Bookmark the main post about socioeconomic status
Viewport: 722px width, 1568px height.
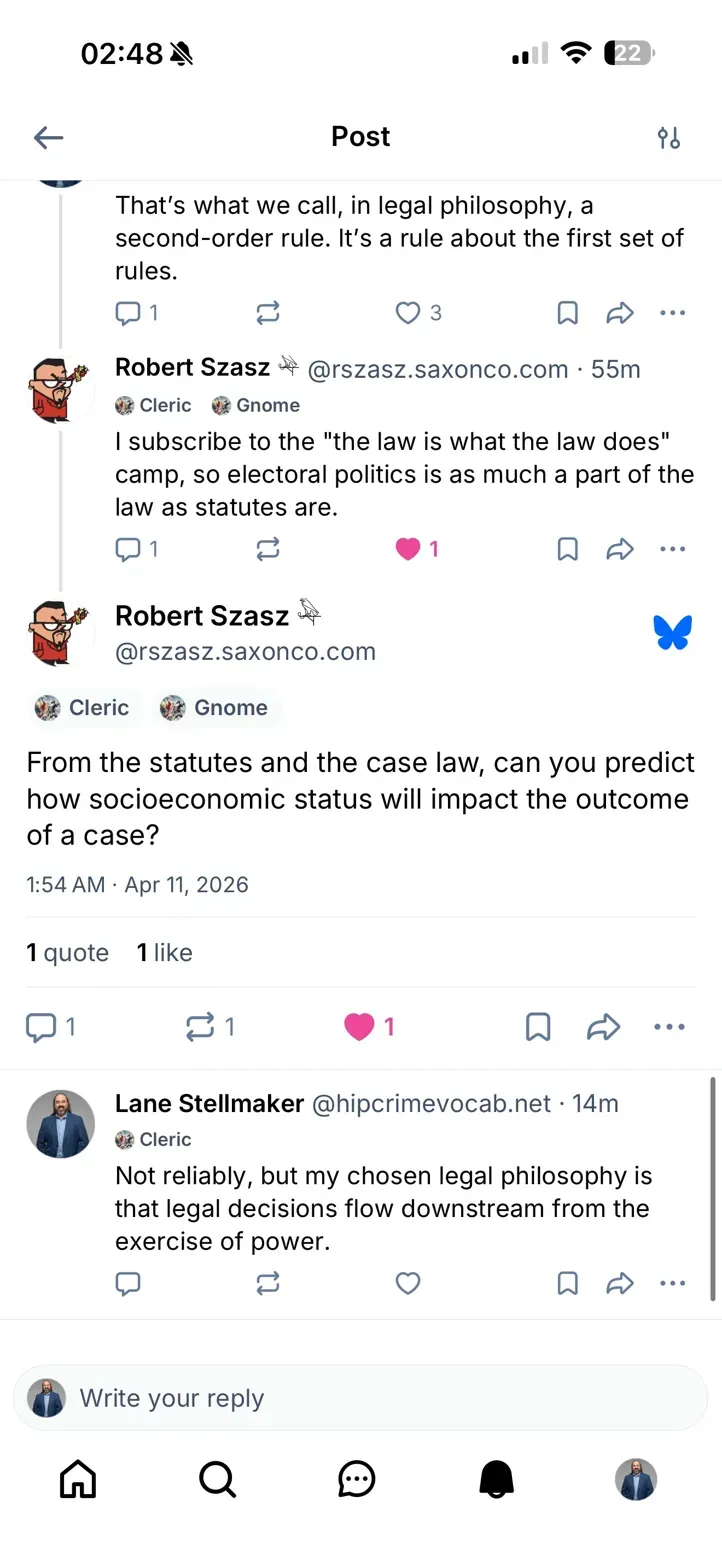pos(537,1026)
